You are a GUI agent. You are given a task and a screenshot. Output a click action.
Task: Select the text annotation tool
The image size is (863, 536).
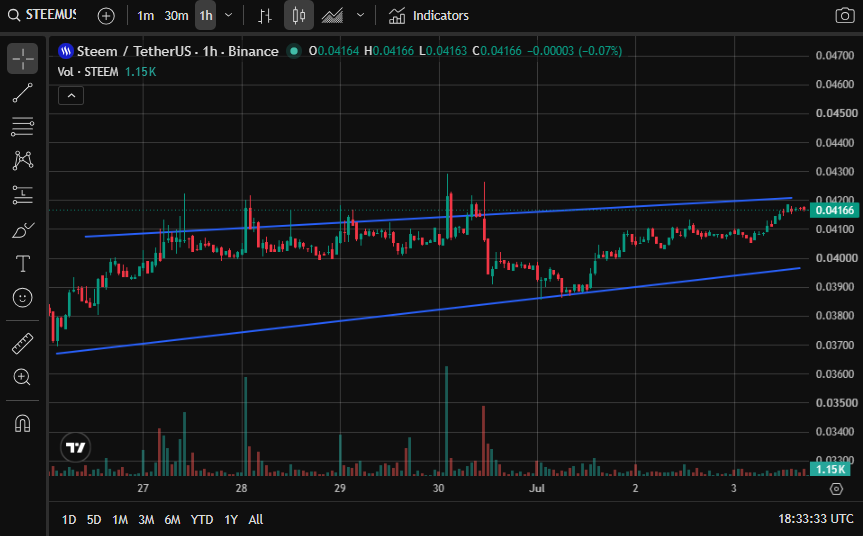(23, 264)
